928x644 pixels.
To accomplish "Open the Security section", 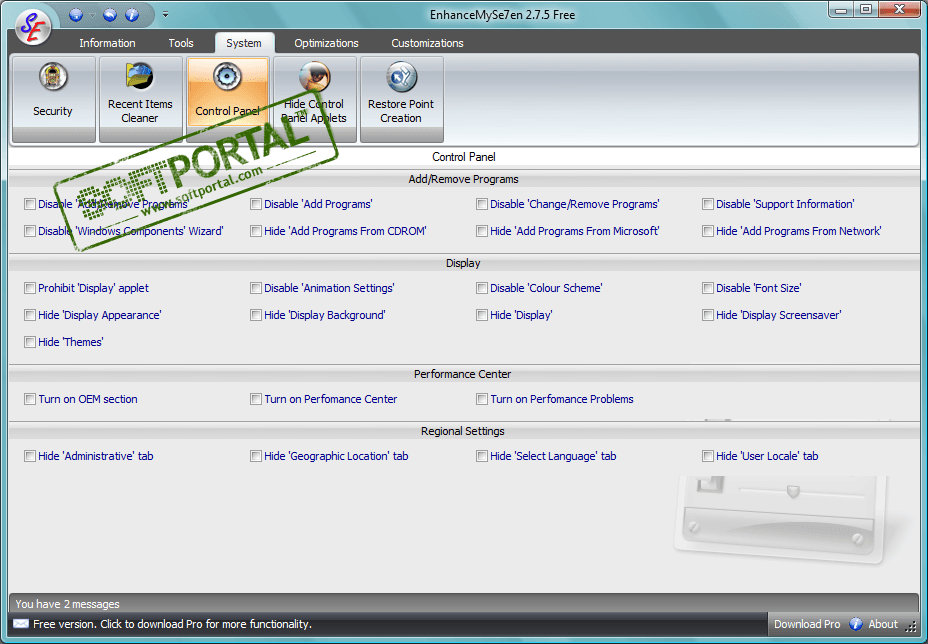I will 53,99.
